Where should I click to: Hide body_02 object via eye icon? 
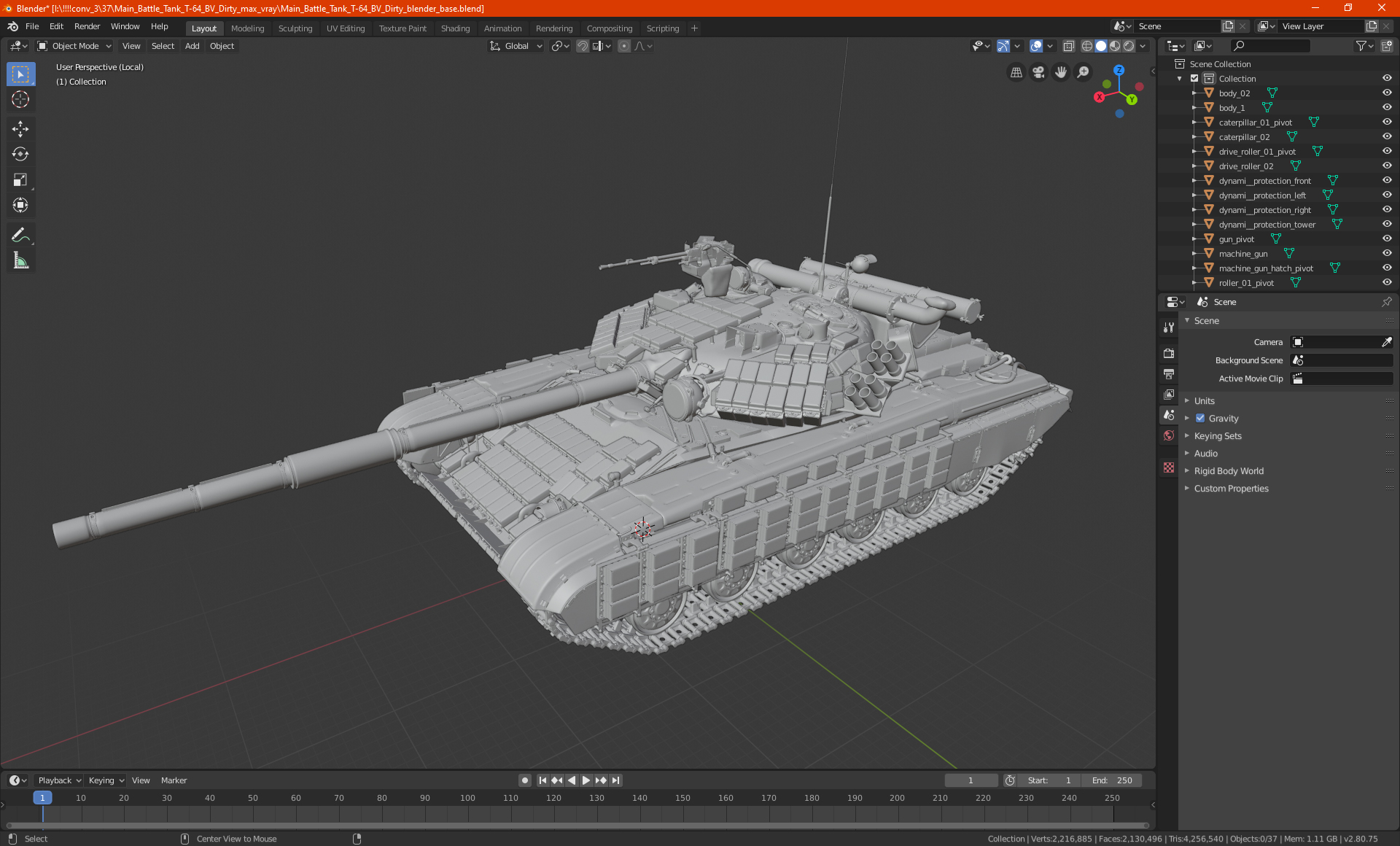point(1387,93)
